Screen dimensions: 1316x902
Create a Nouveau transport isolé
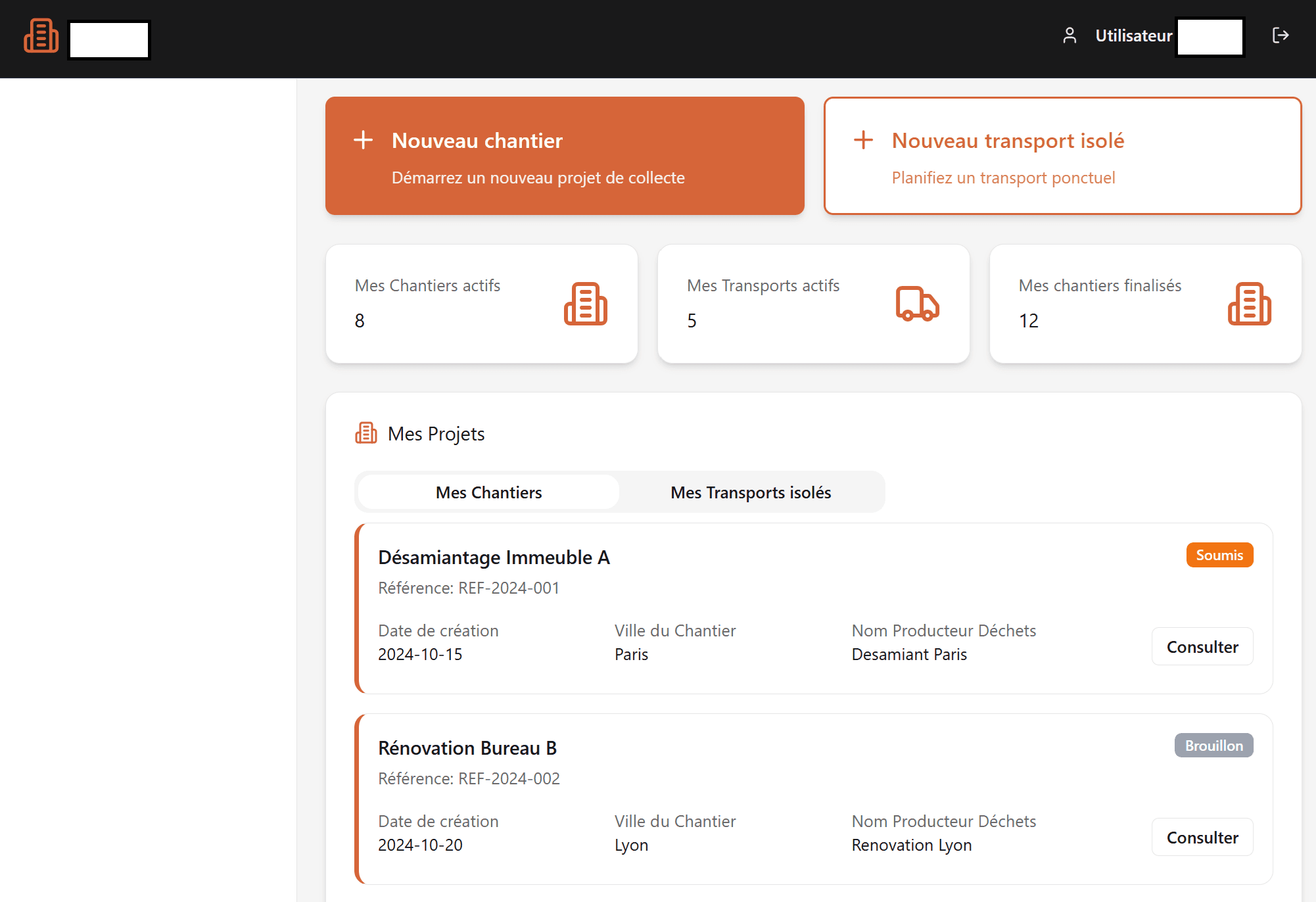(x=1062, y=156)
